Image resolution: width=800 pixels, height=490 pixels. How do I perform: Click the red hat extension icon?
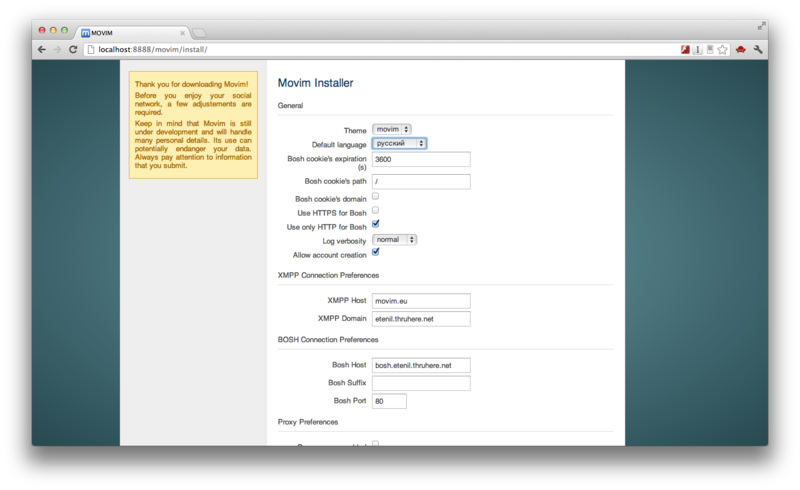[740, 50]
